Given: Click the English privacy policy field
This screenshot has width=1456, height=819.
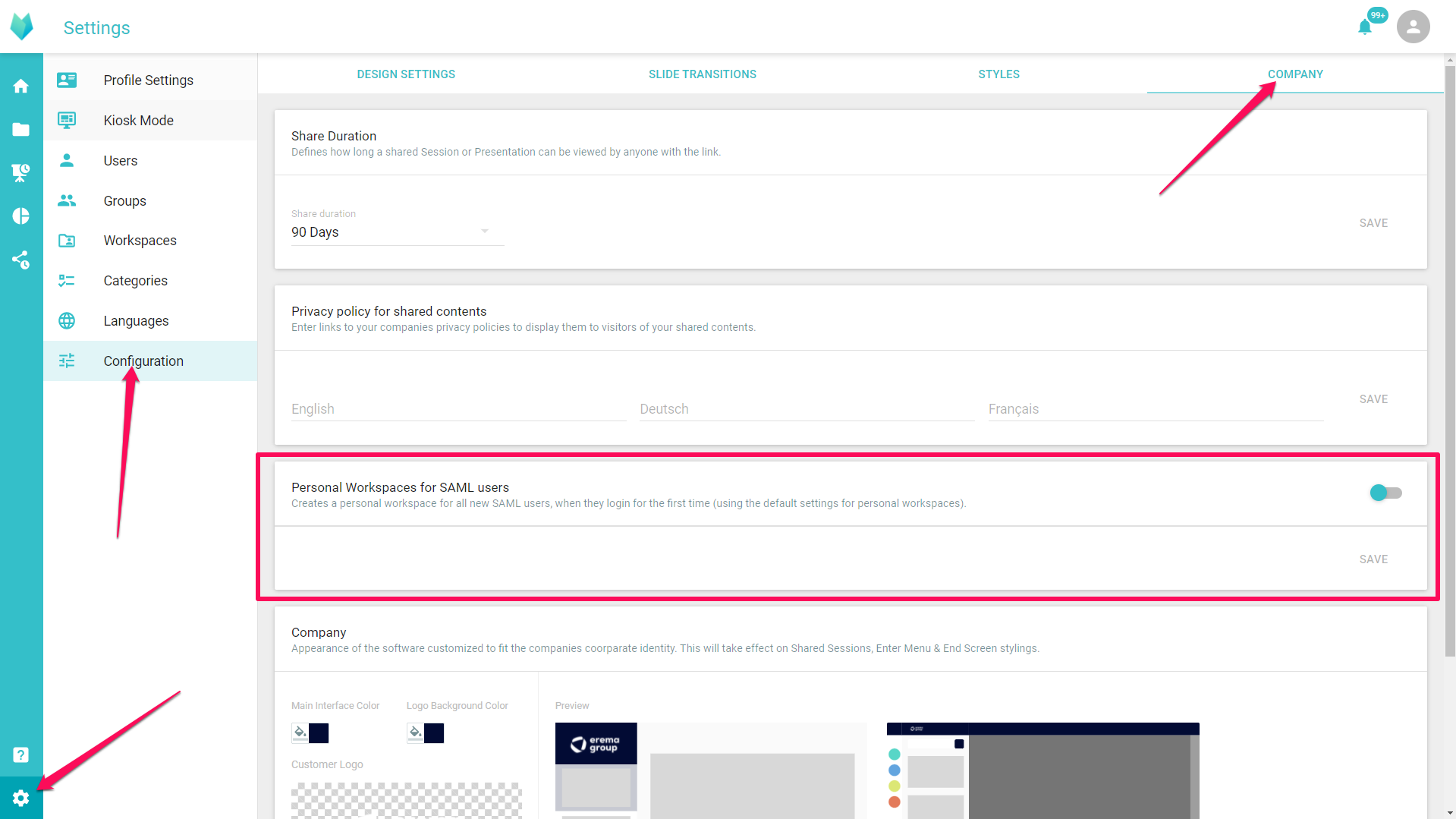Looking at the screenshot, I should click(x=458, y=409).
